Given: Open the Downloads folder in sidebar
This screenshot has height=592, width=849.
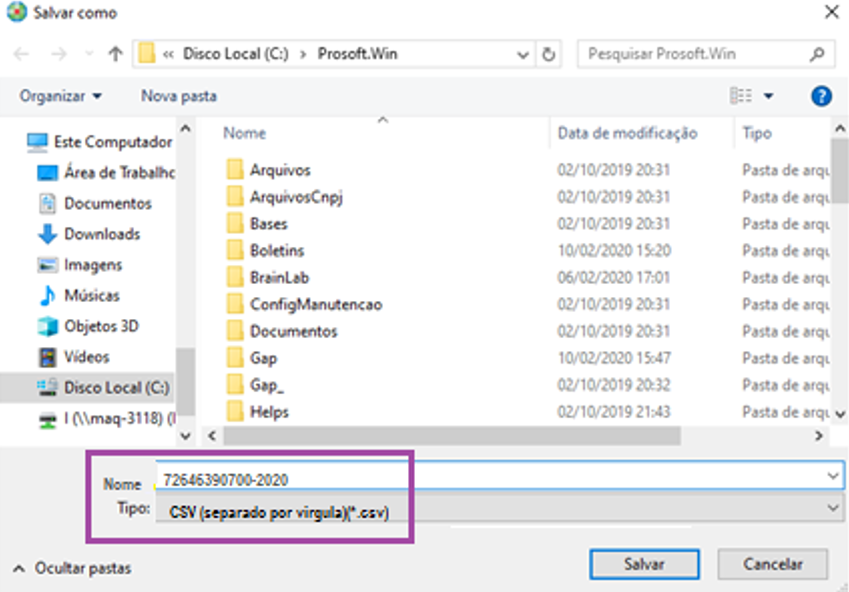Looking at the screenshot, I should [x=101, y=234].
